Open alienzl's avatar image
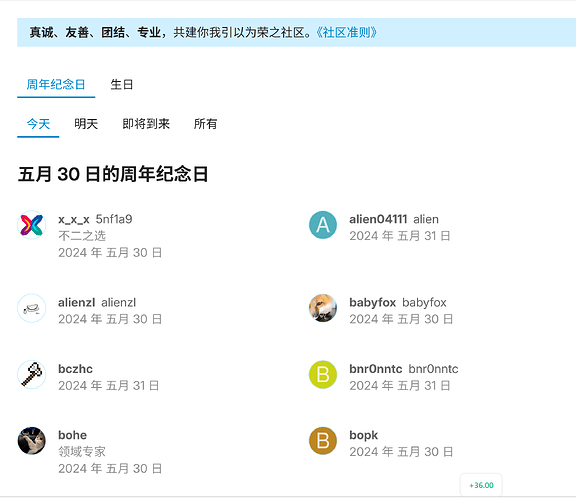Viewport: 576px width, 499px height. (x=32, y=308)
